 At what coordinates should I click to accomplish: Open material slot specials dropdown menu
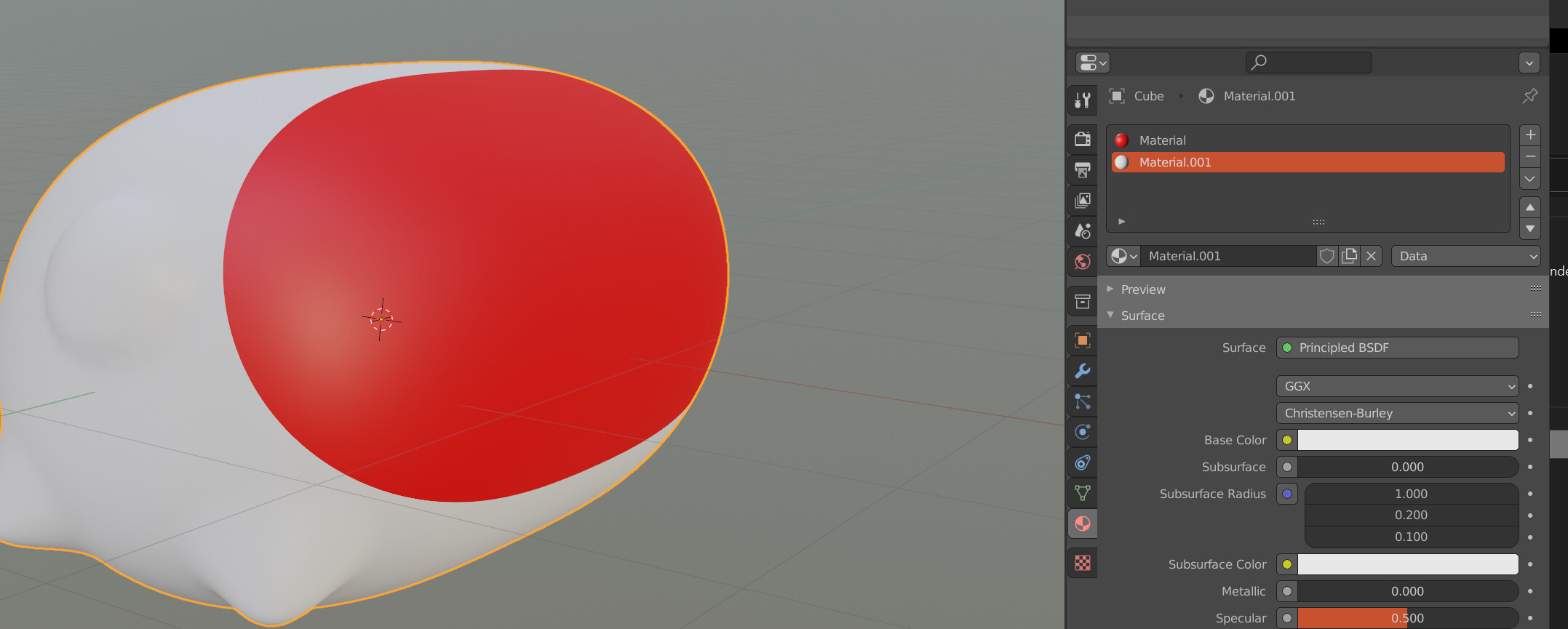1530,179
